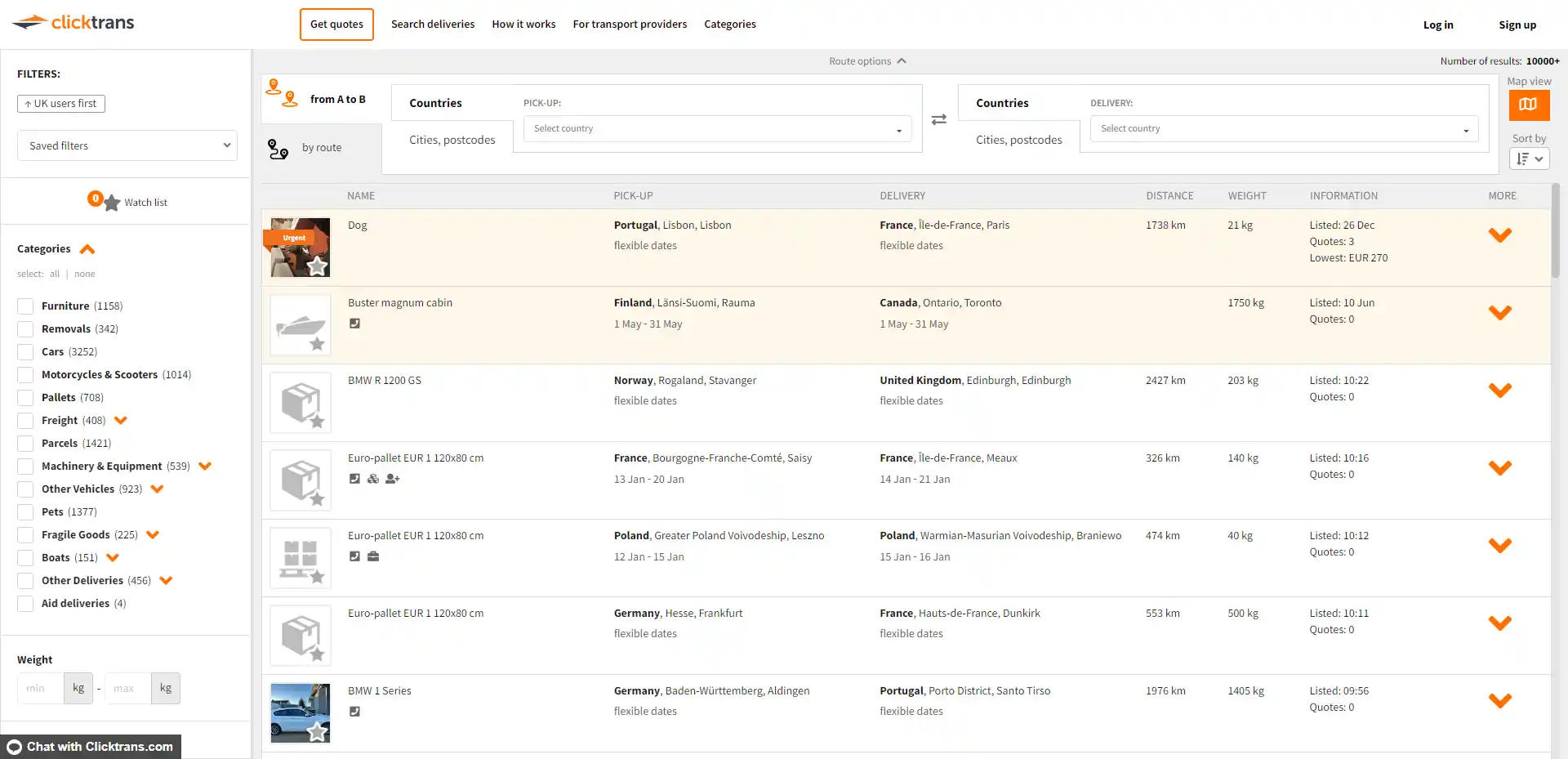Viewport: 1568px width, 759px height.
Task: Star the BMW R 1200 GS listing
Action: [317, 422]
